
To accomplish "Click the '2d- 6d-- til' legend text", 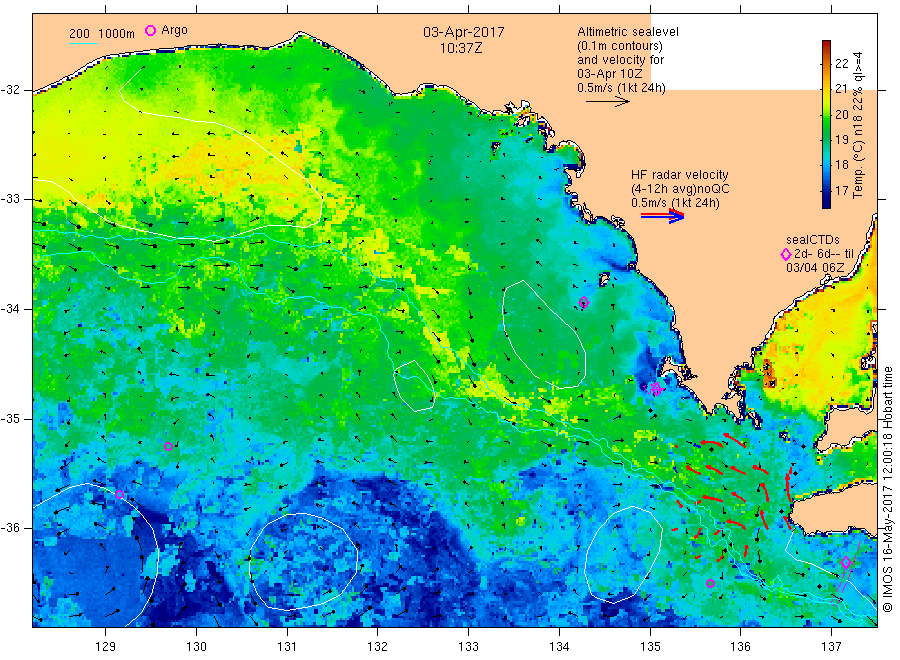I will pos(824,254).
